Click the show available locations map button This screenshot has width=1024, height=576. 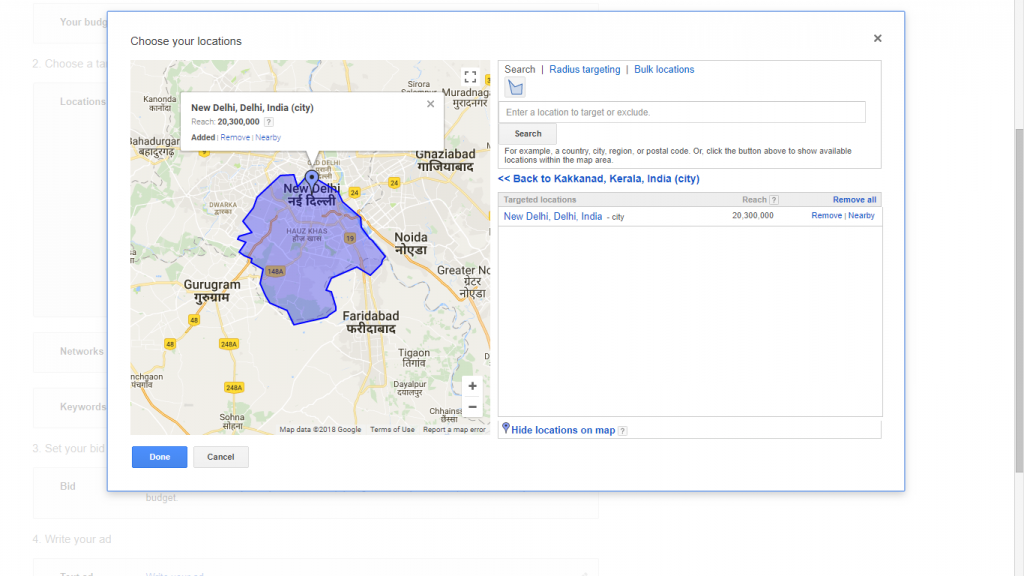point(515,88)
